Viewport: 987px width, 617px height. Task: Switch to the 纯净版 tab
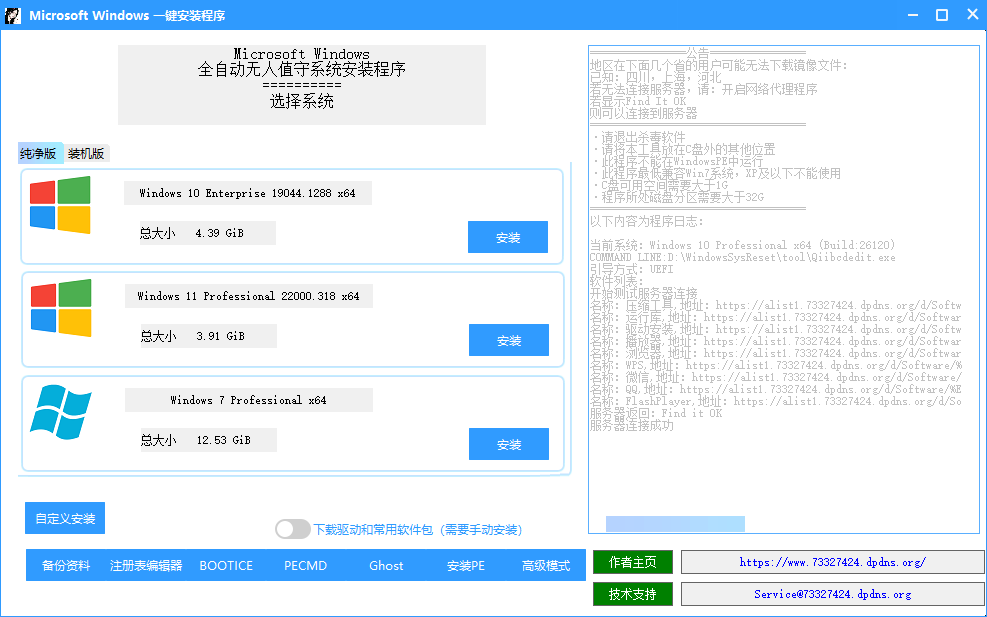pyautogui.click(x=40, y=153)
